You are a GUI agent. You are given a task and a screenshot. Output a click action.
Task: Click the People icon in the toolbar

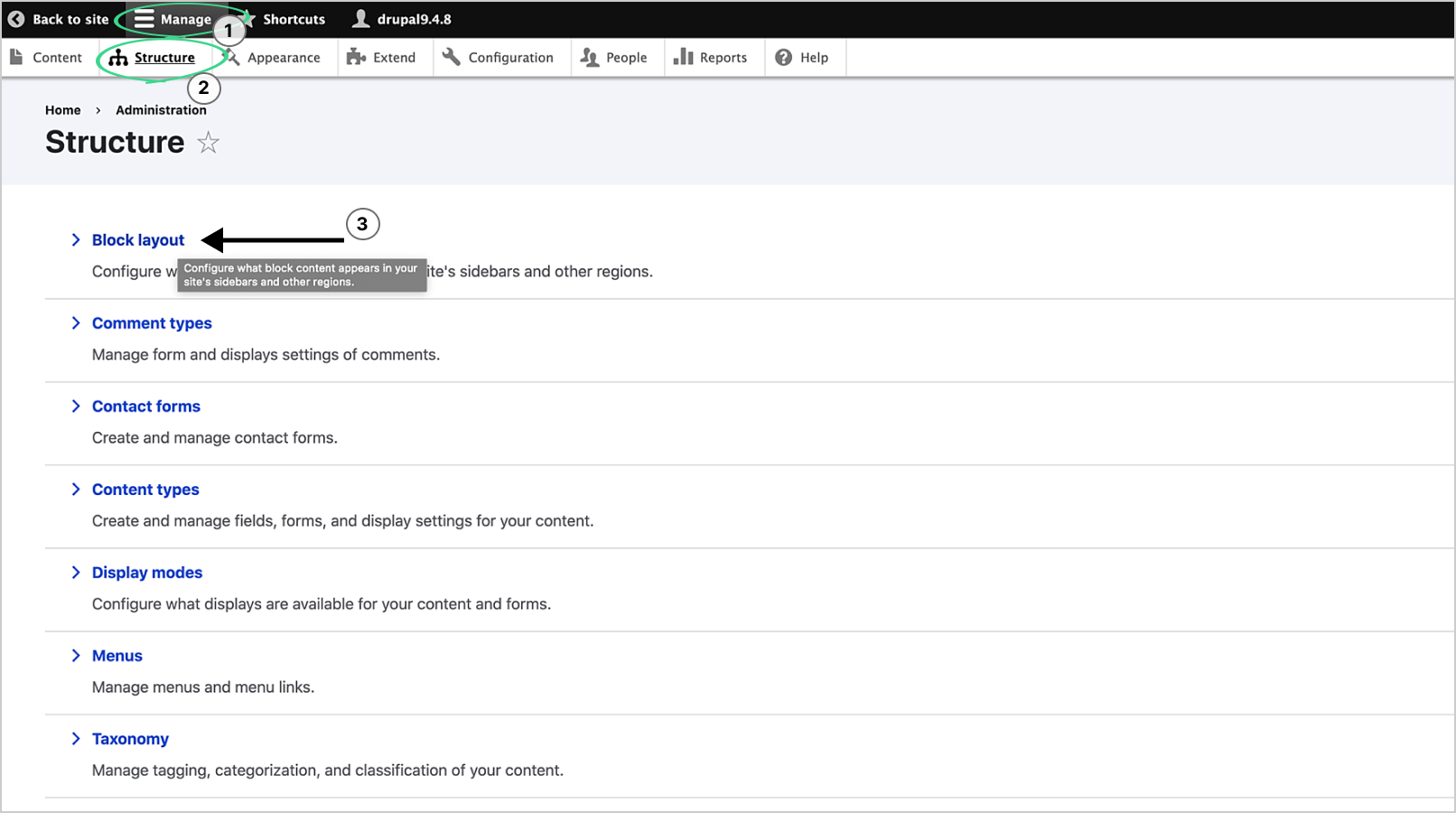coord(590,57)
